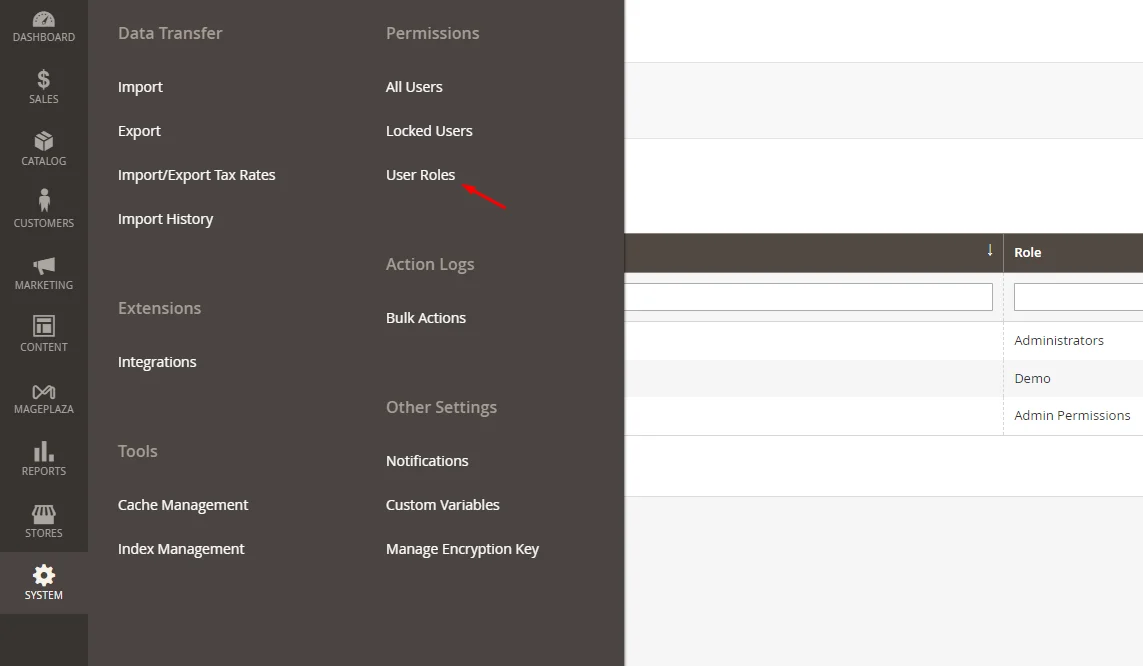
Task: Open Import/Export Tax Rates
Action: point(196,175)
